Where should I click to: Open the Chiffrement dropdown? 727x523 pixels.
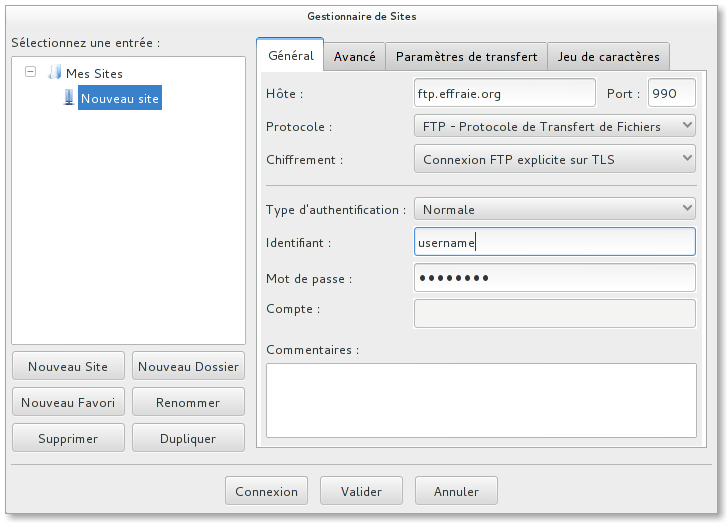pos(554,158)
